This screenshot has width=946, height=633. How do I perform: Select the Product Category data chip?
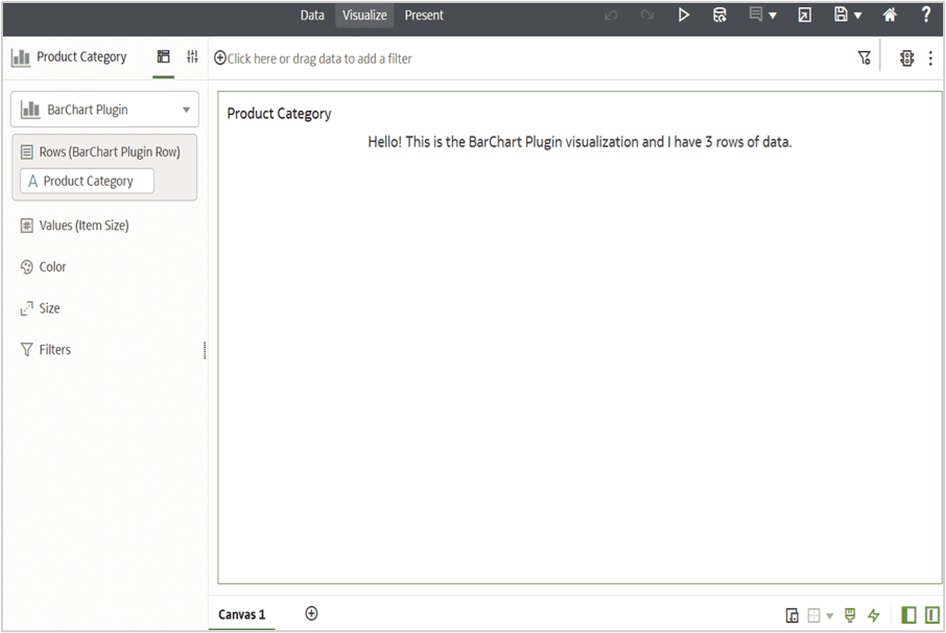click(87, 181)
